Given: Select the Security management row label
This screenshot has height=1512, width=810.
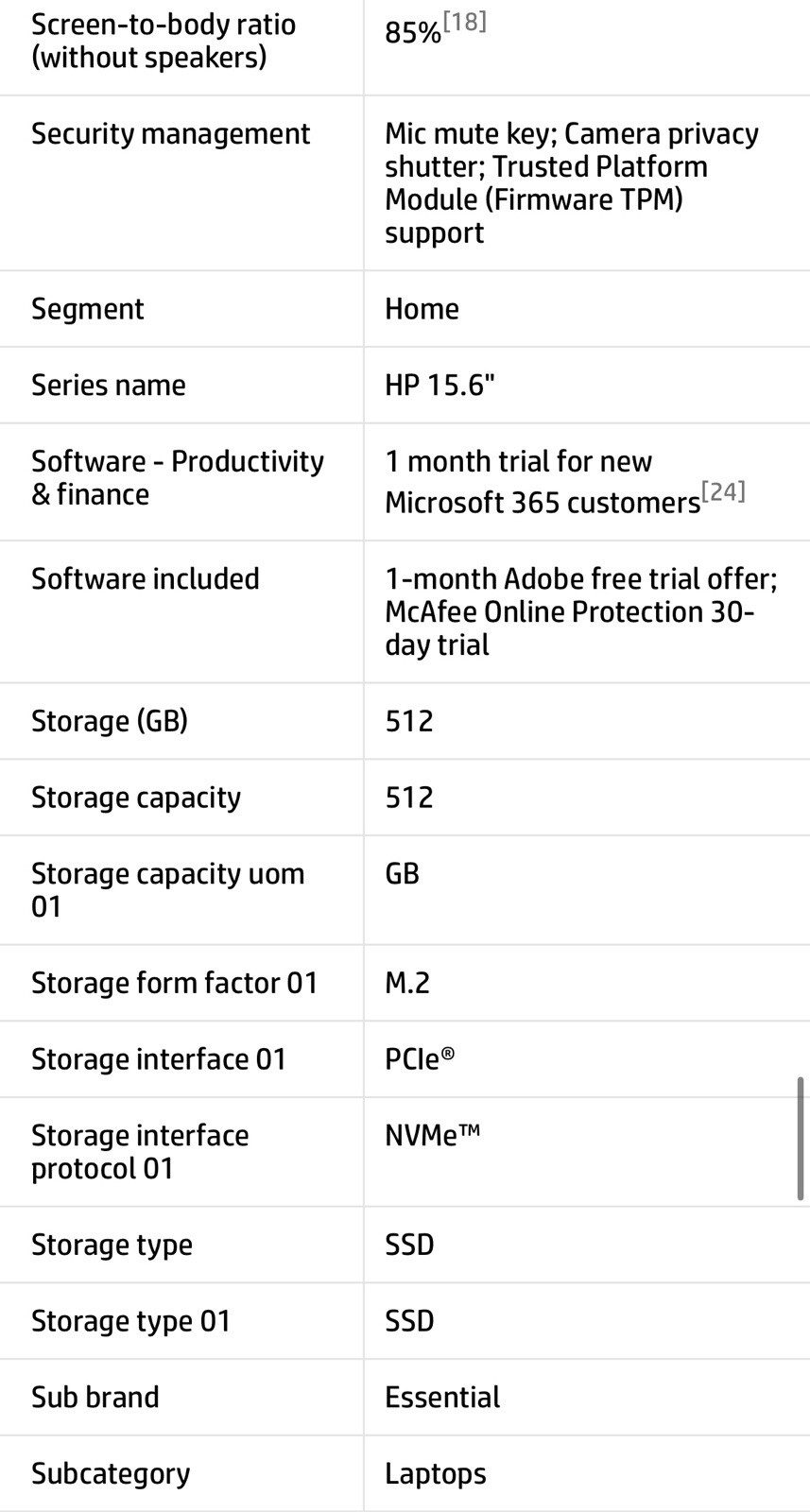Looking at the screenshot, I should [x=170, y=134].
